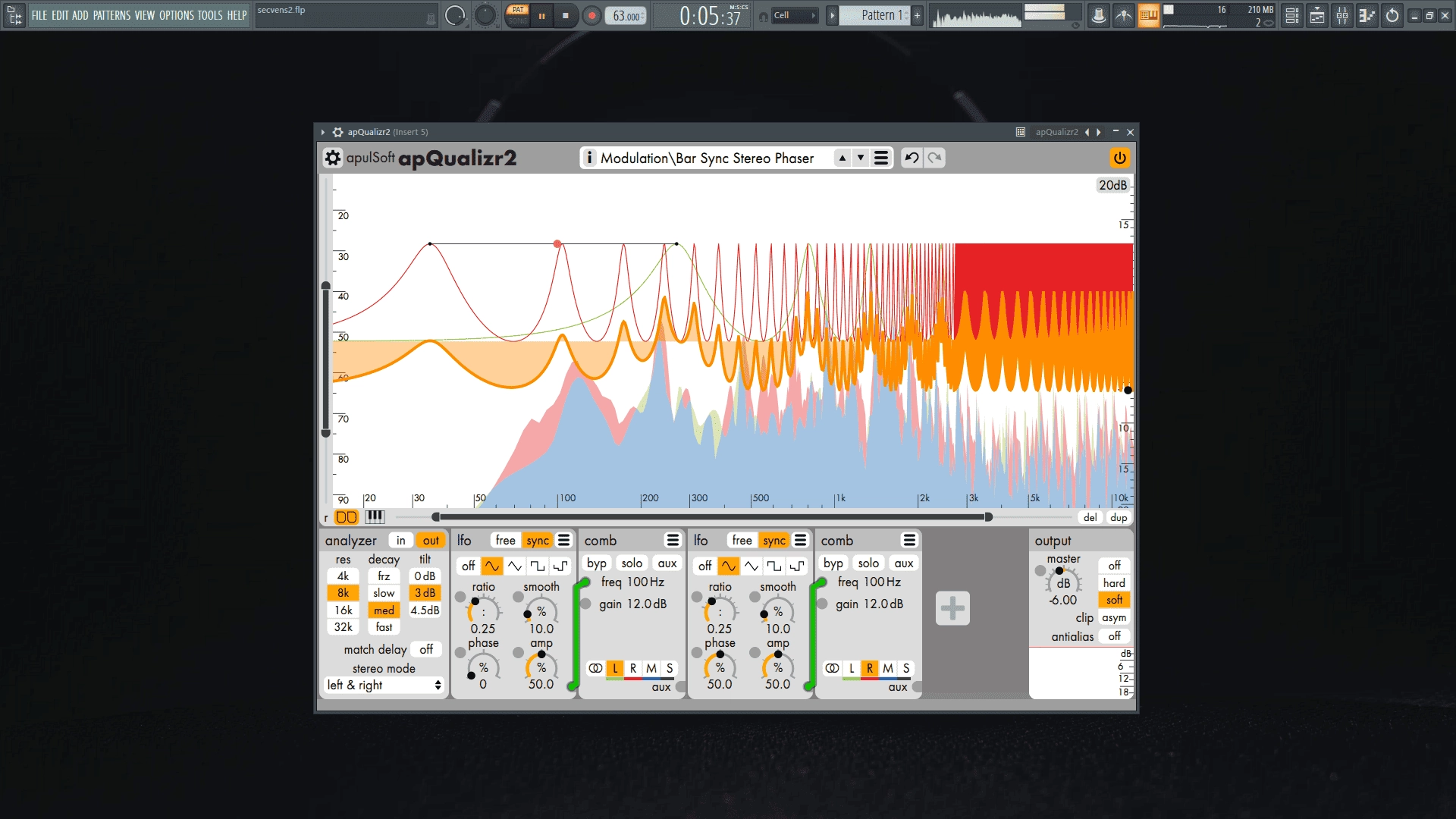Select stereo channel icon in second comb

click(832, 668)
